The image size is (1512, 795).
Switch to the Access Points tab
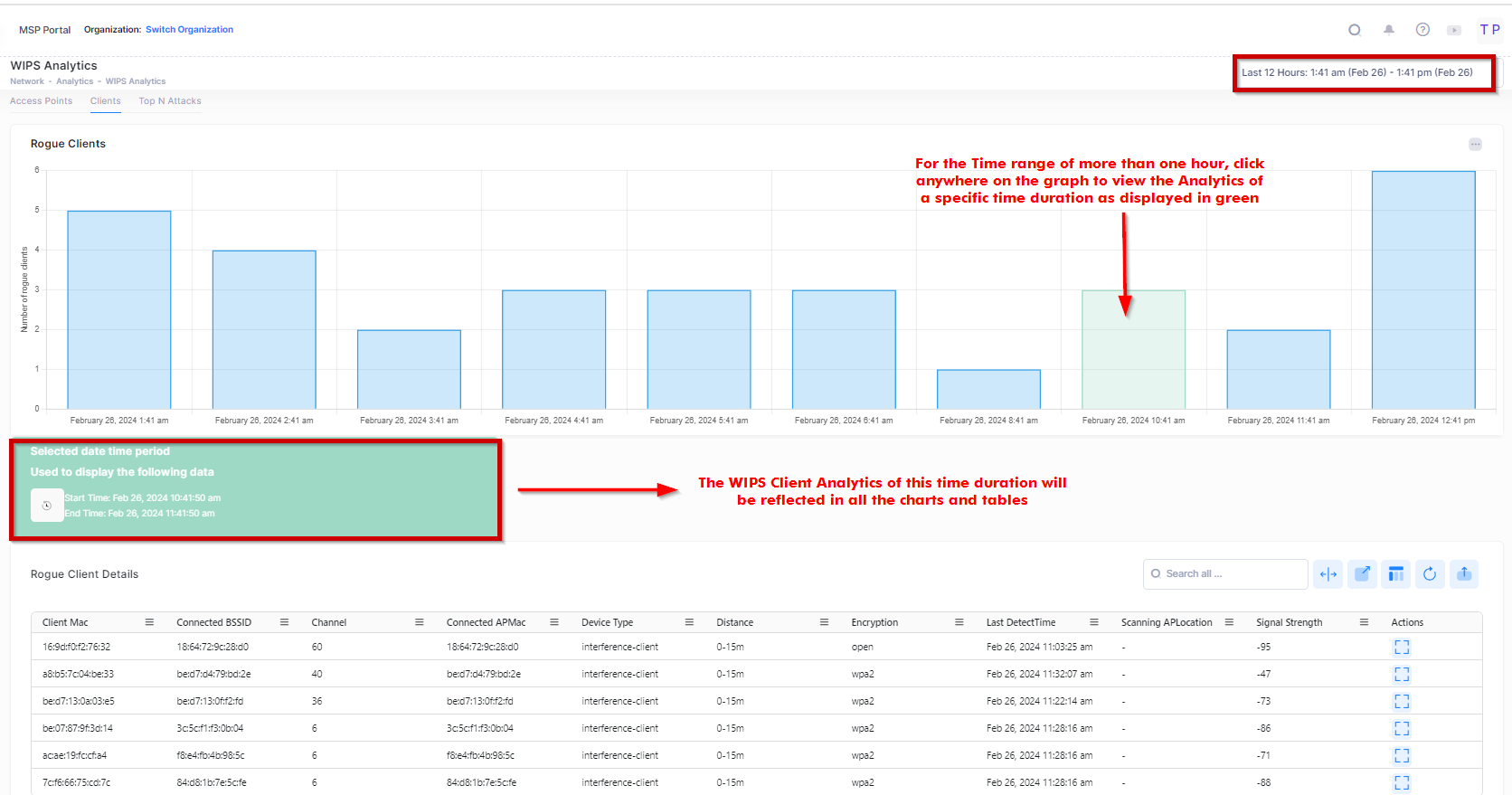tap(41, 101)
